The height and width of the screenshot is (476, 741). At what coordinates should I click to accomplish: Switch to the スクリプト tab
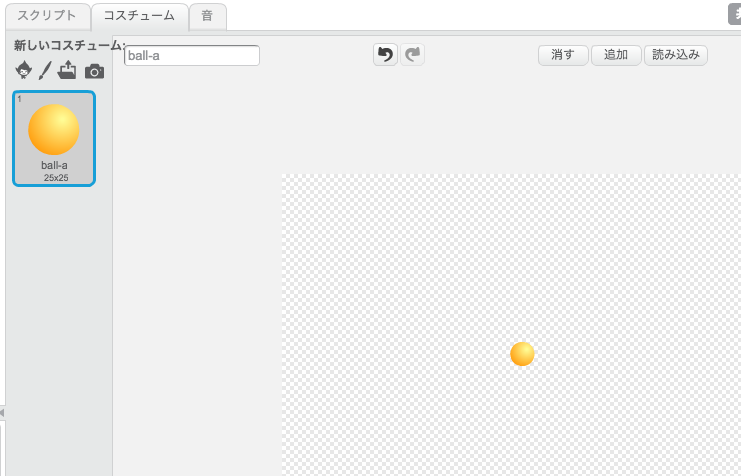[46, 16]
